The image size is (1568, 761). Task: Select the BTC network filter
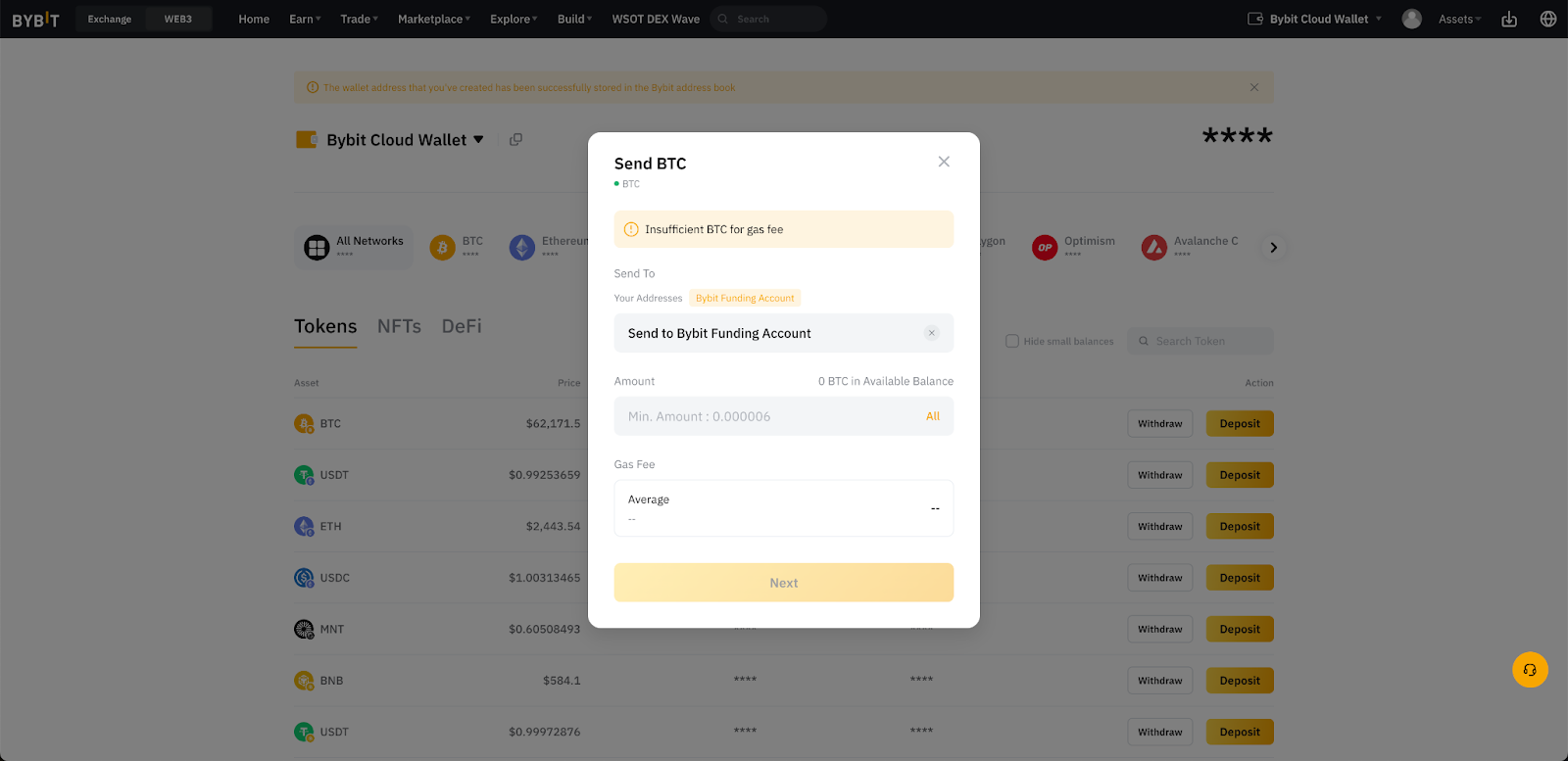tap(457, 247)
